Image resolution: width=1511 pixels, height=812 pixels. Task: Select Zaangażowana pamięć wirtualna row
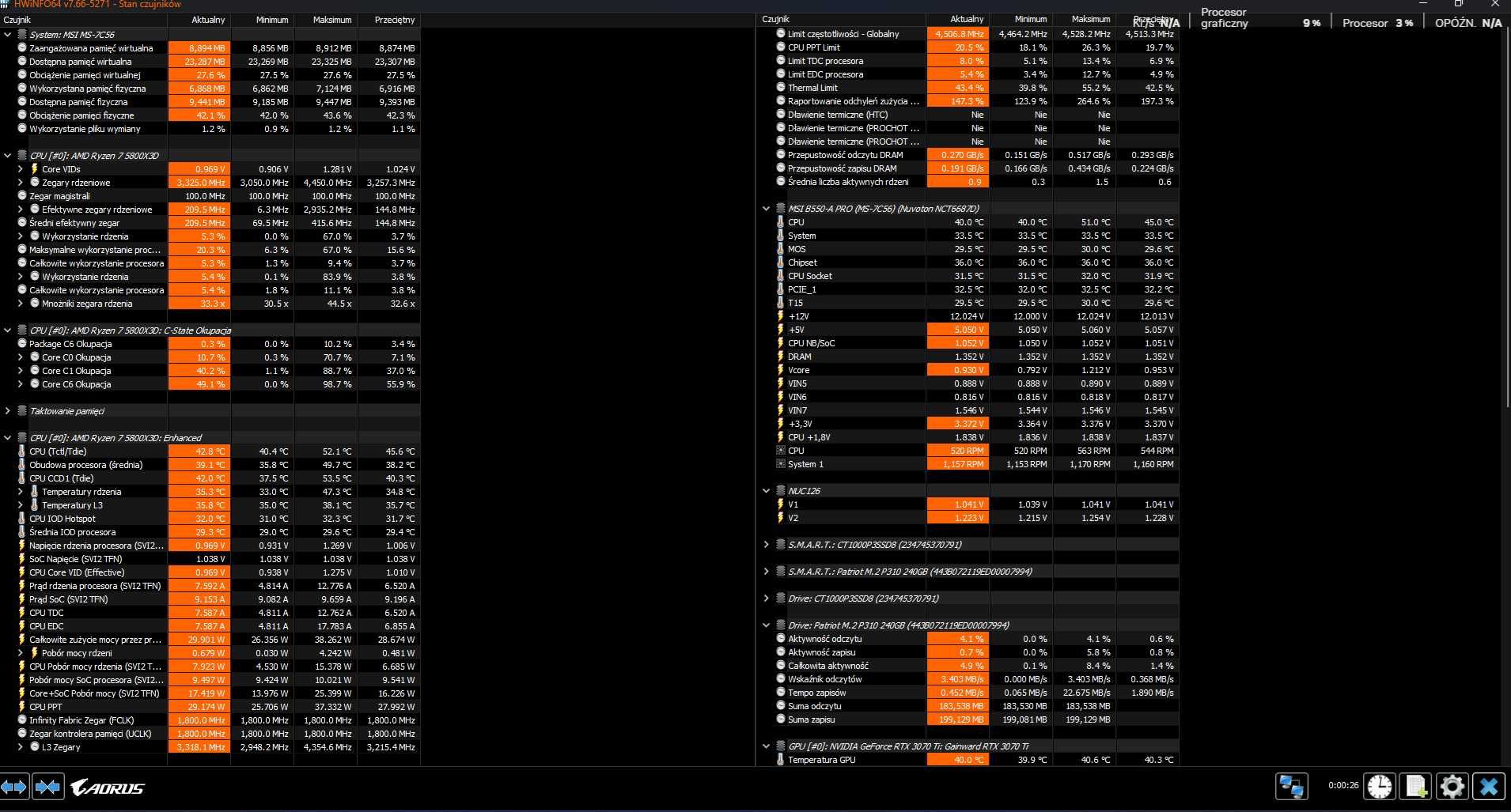click(x=210, y=48)
